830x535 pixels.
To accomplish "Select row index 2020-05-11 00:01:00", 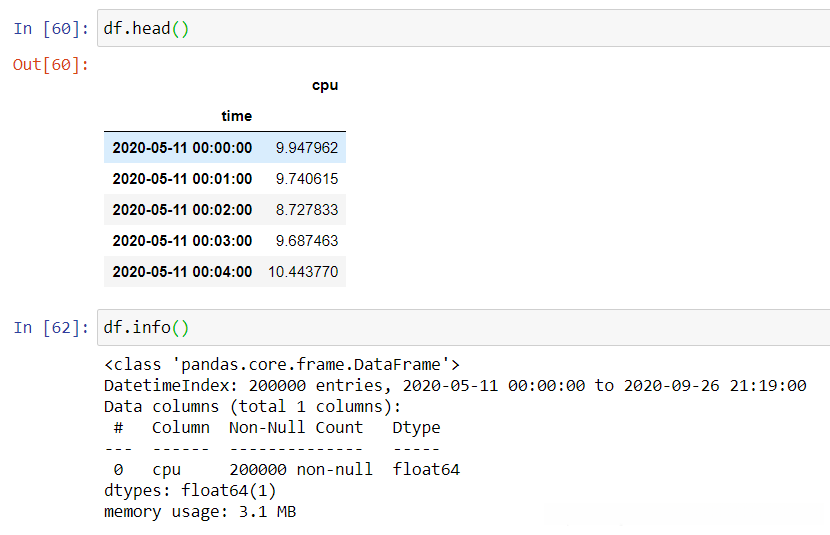I will point(182,179).
